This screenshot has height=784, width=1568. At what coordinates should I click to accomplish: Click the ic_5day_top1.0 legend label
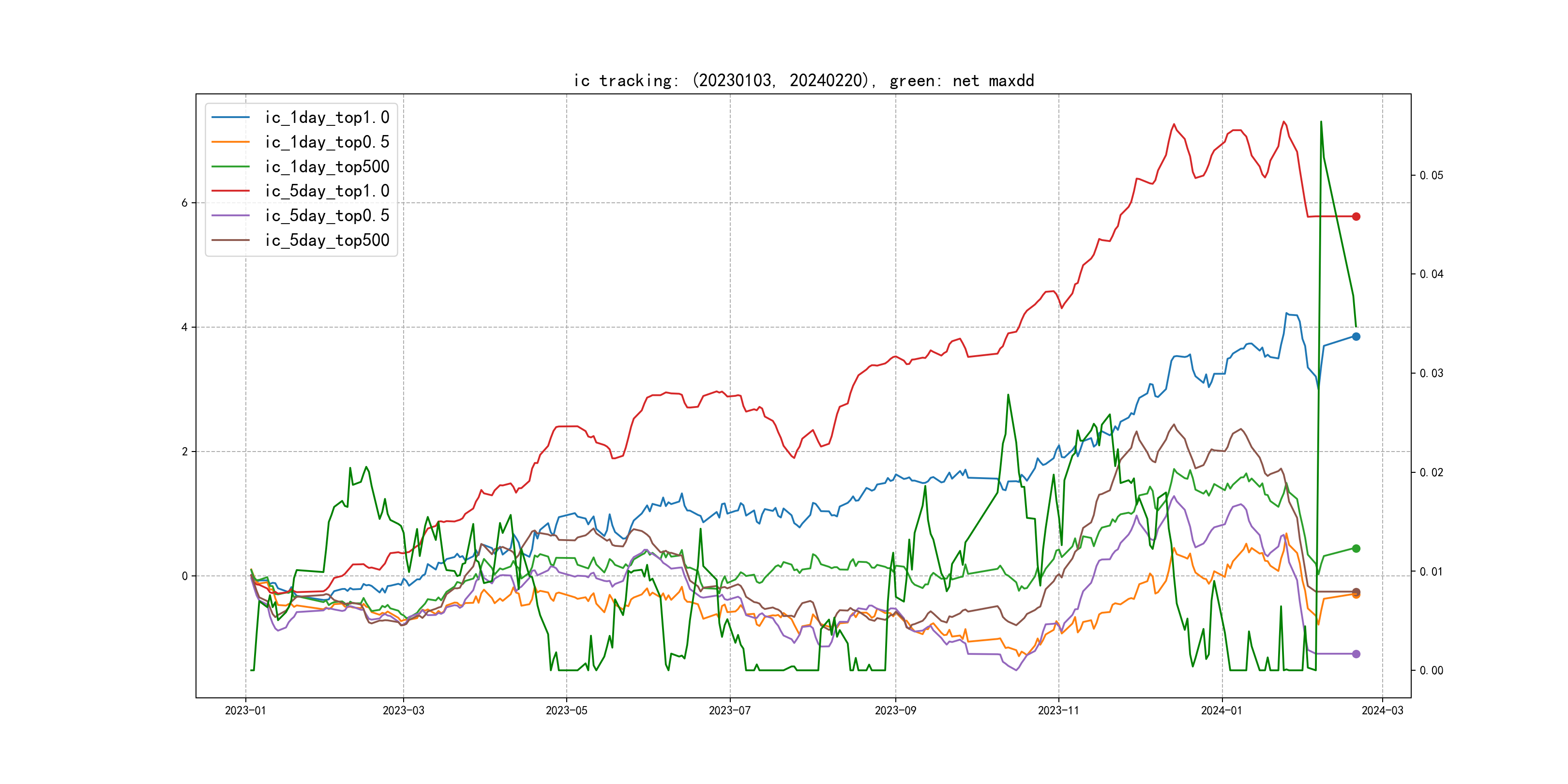[327, 191]
